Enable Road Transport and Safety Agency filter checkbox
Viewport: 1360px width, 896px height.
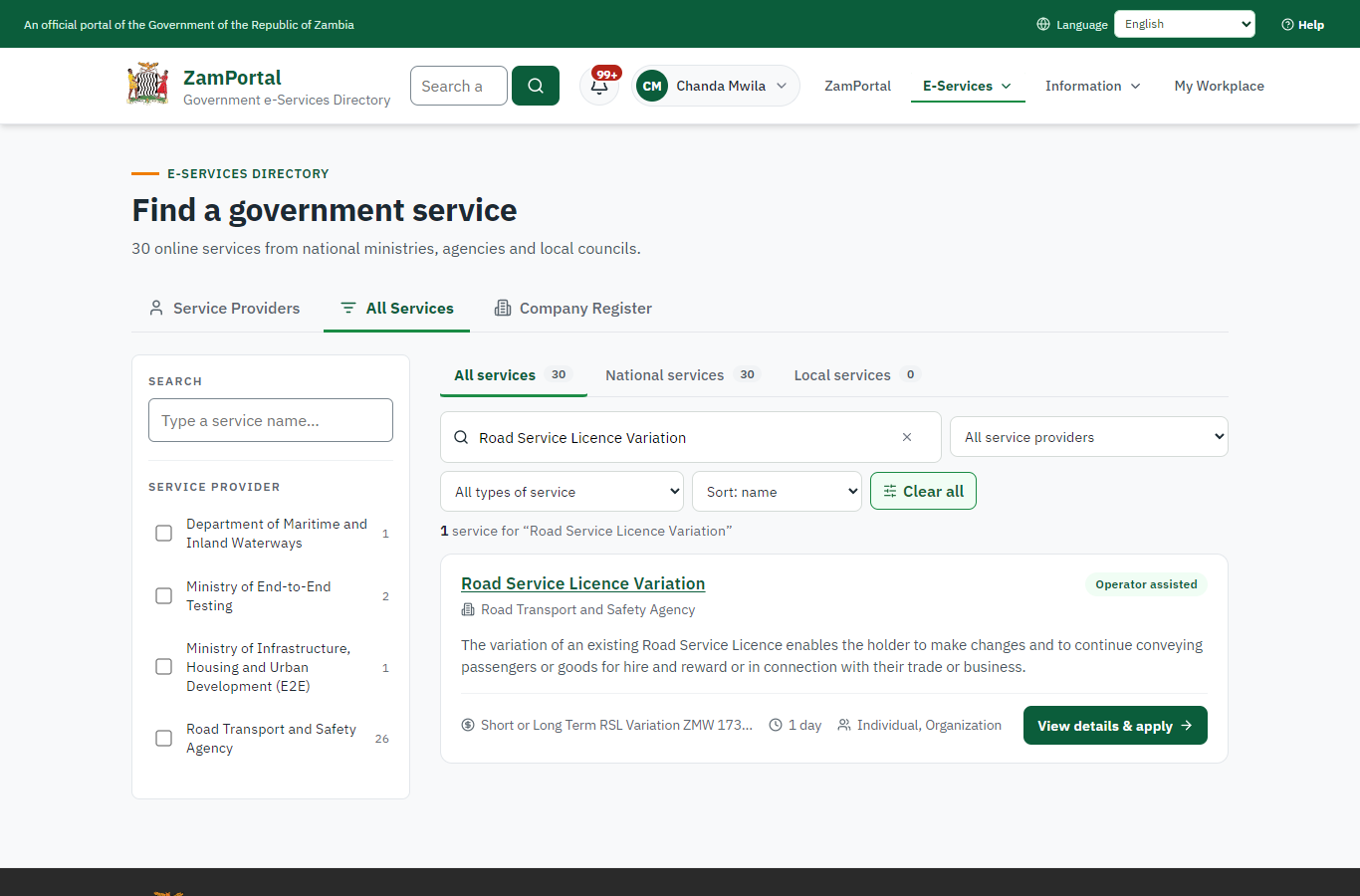[164, 739]
